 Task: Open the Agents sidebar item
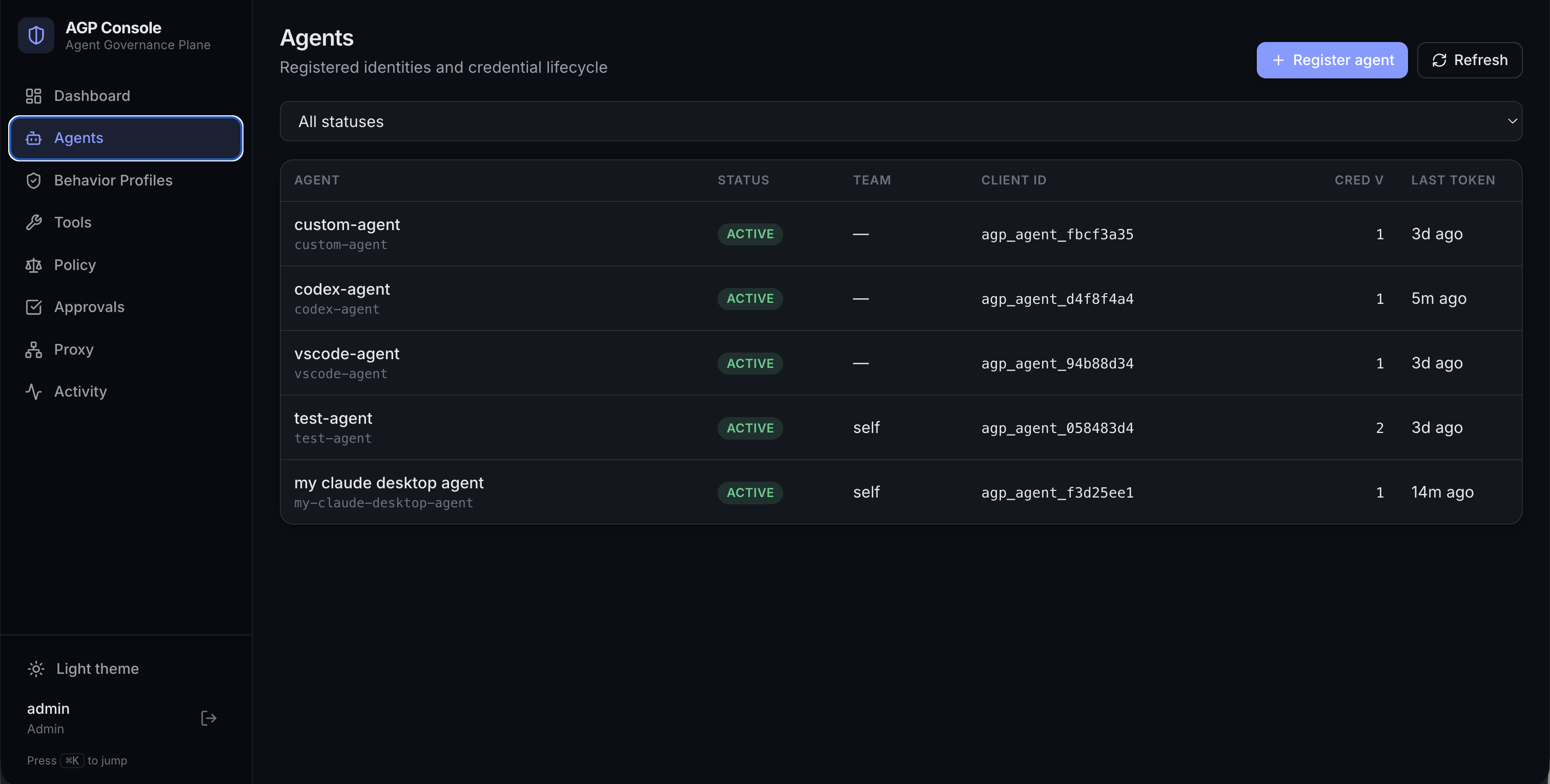pyautogui.click(x=126, y=138)
